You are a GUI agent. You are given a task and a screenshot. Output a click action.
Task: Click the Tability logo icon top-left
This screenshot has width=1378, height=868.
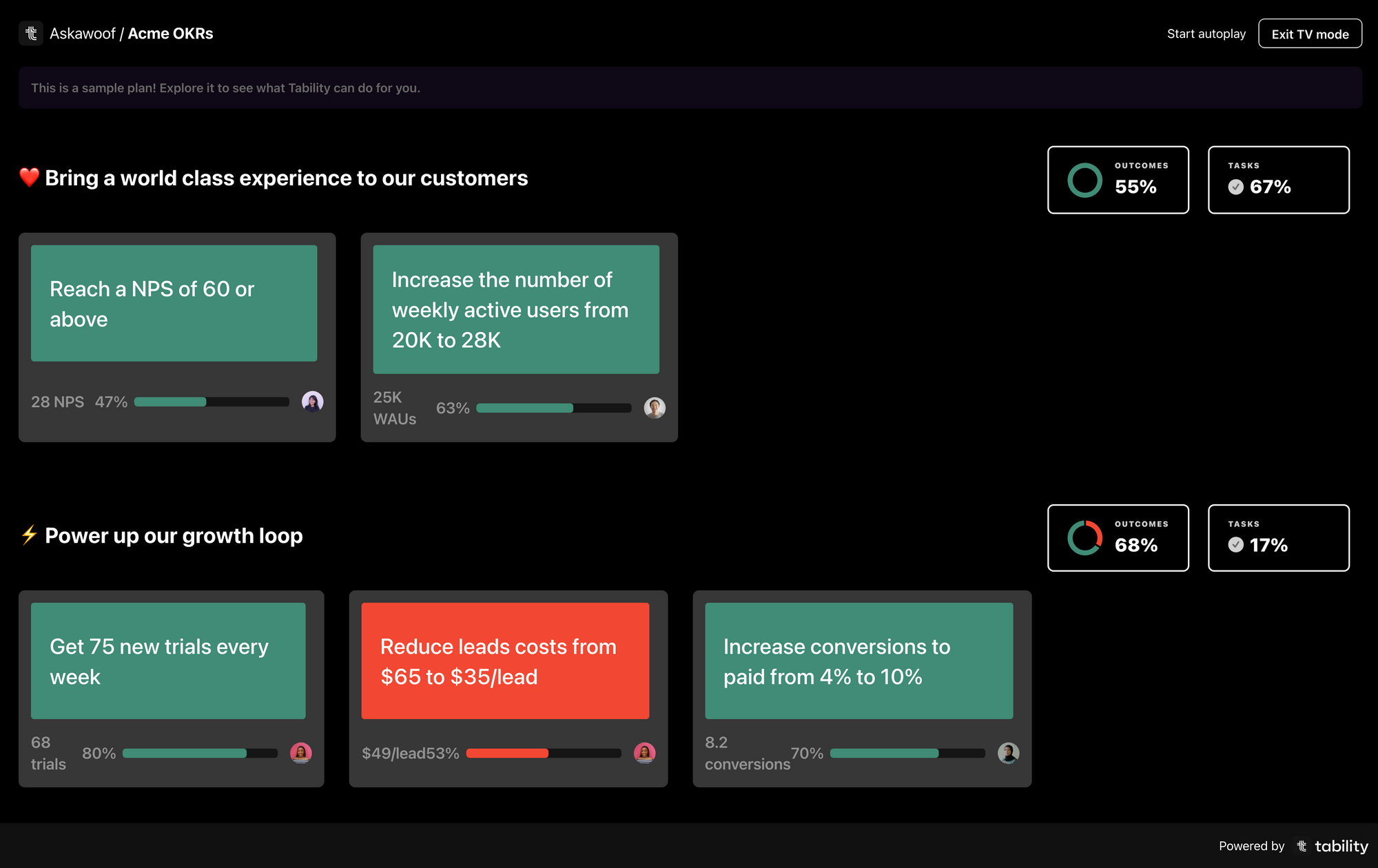tap(31, 33)
